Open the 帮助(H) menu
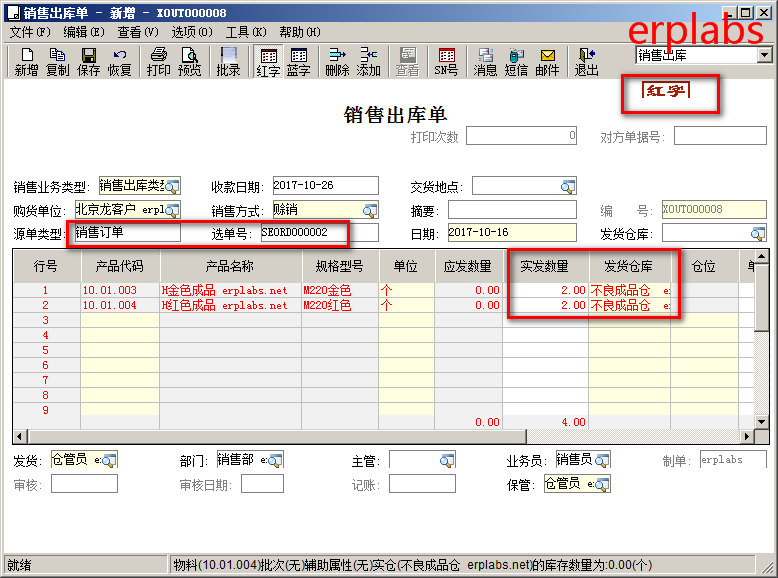The height and width of the screenshot is (578, 778). [300, 32]
